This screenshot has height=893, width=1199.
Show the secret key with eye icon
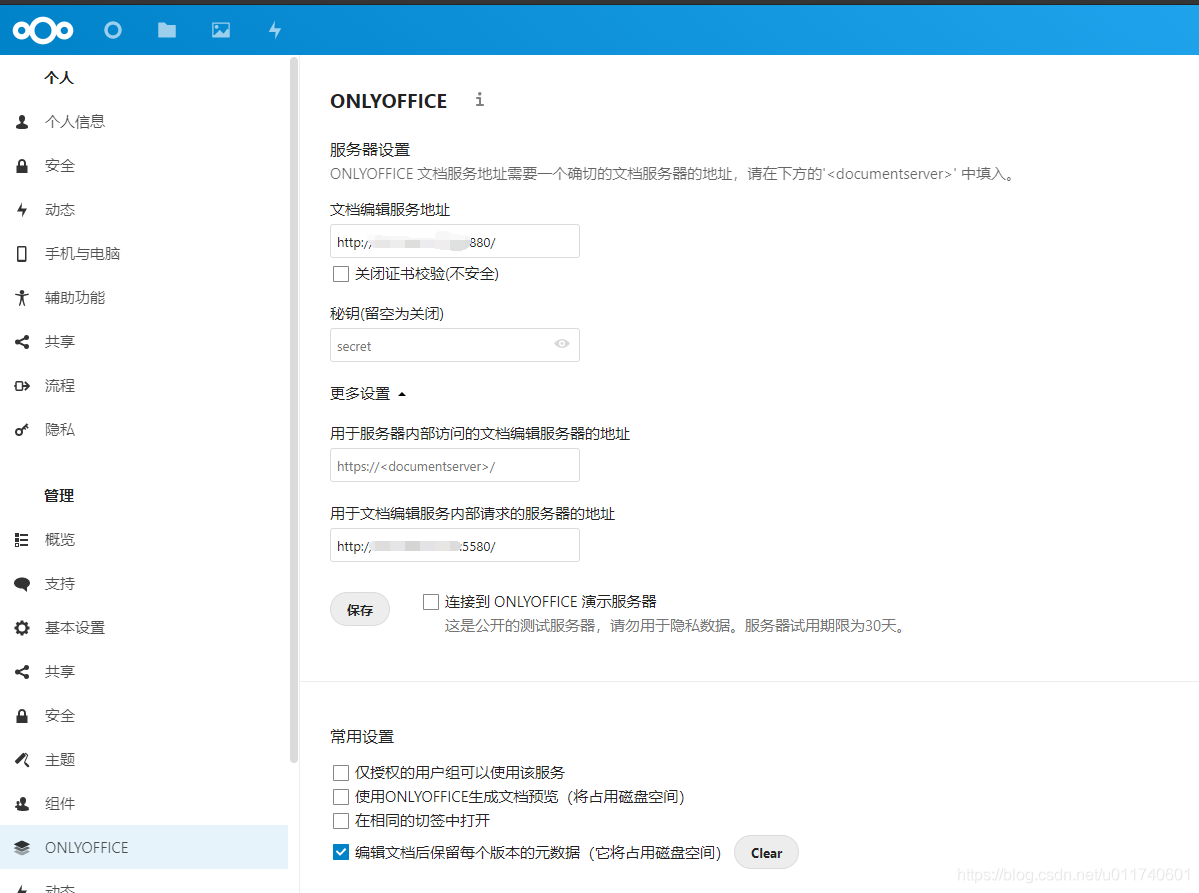pyautogui.click(x=562, y=344)
